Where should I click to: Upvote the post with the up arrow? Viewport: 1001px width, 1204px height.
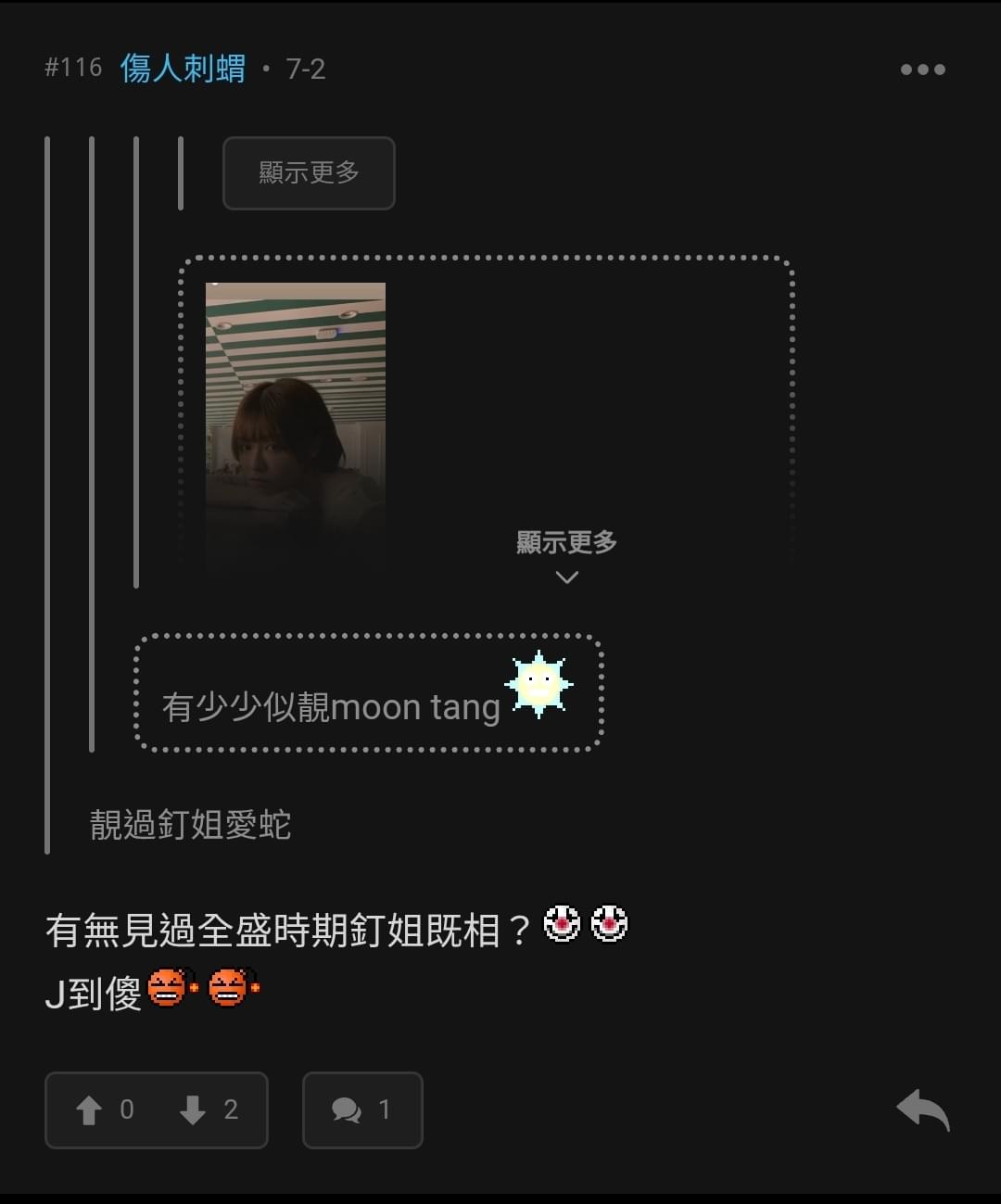click(89, 1109)
